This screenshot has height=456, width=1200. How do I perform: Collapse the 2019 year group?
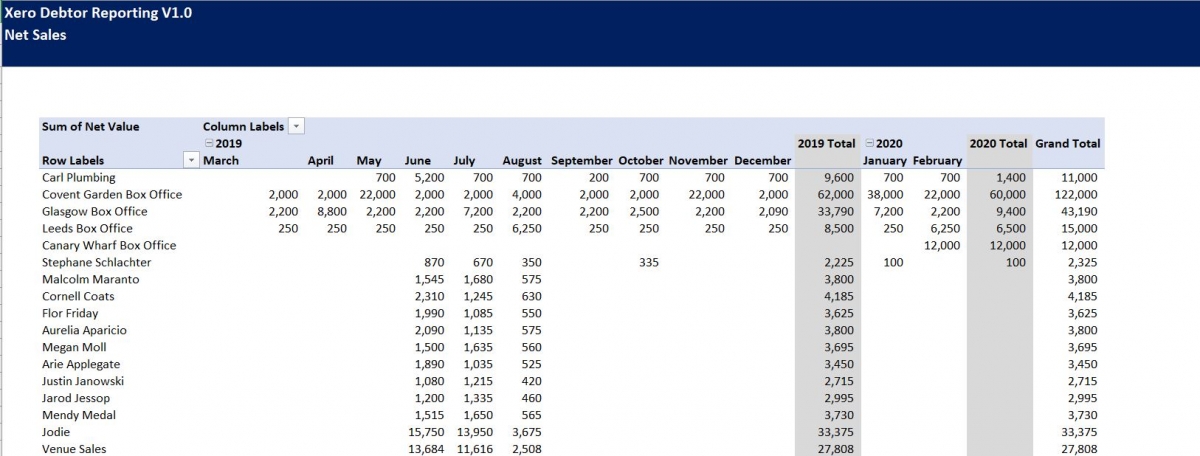pyautogui.click(x=209, y=144)
